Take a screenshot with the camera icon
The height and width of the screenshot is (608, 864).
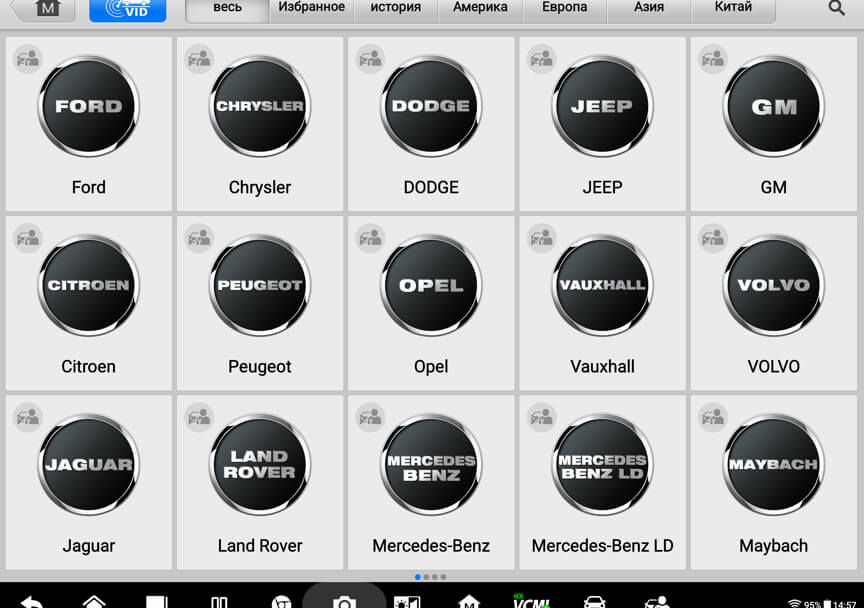[x=344, y=602]
